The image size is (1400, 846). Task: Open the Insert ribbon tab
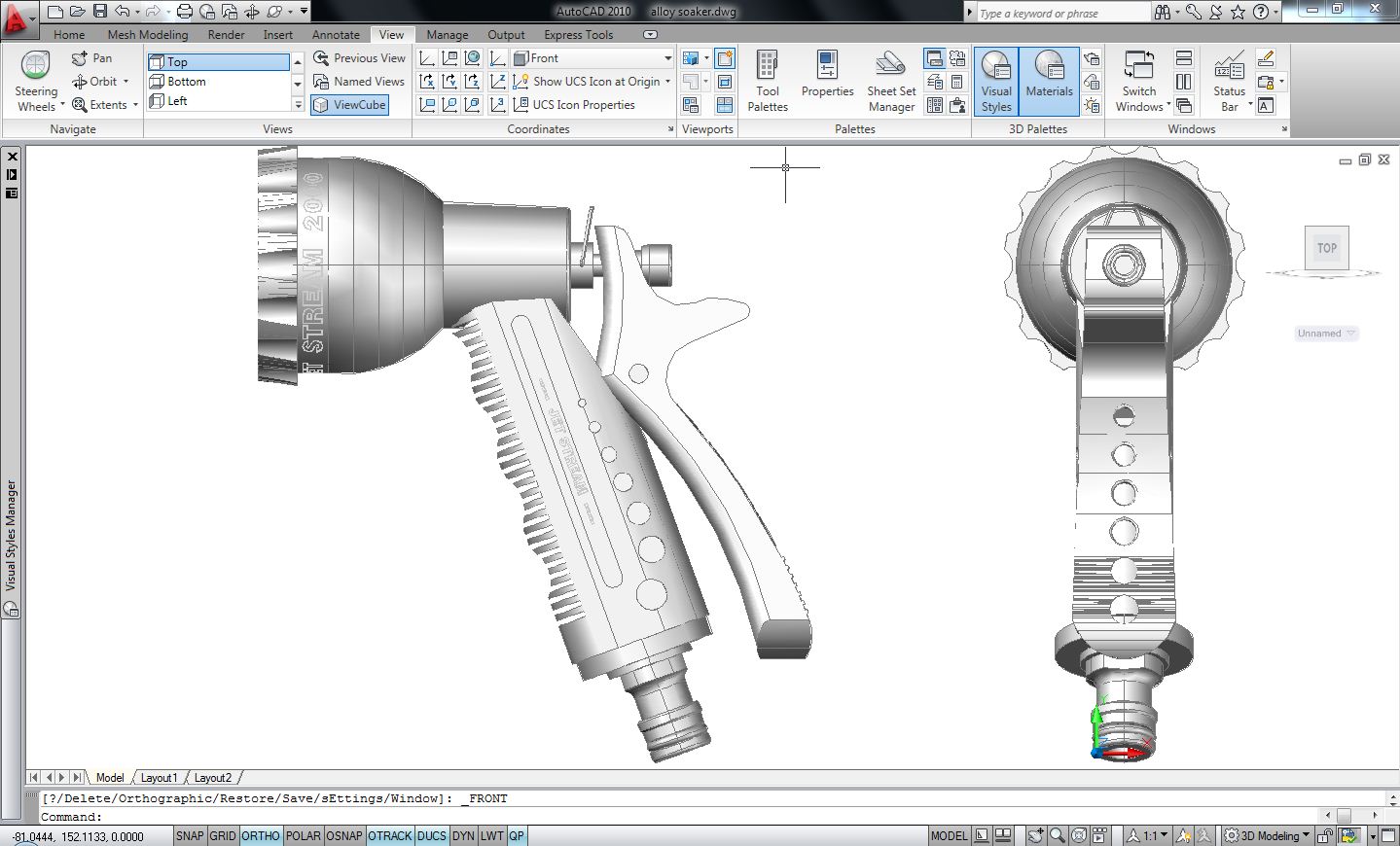(x=277, y=35)
